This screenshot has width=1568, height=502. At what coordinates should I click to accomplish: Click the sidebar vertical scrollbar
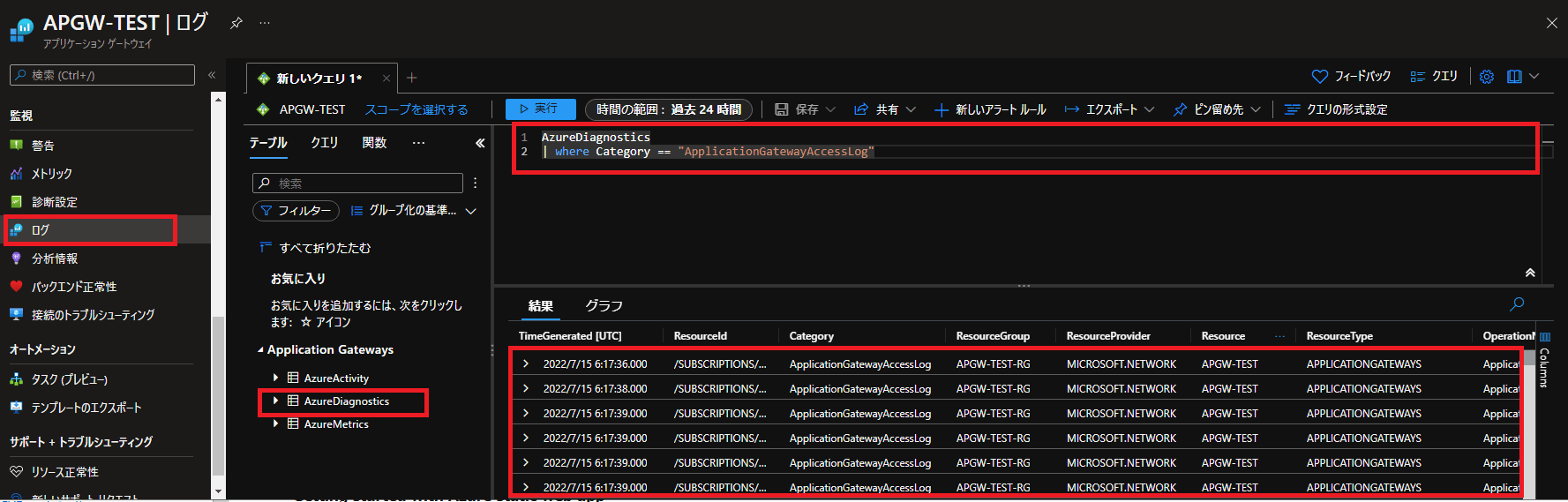tap(218, 394)
